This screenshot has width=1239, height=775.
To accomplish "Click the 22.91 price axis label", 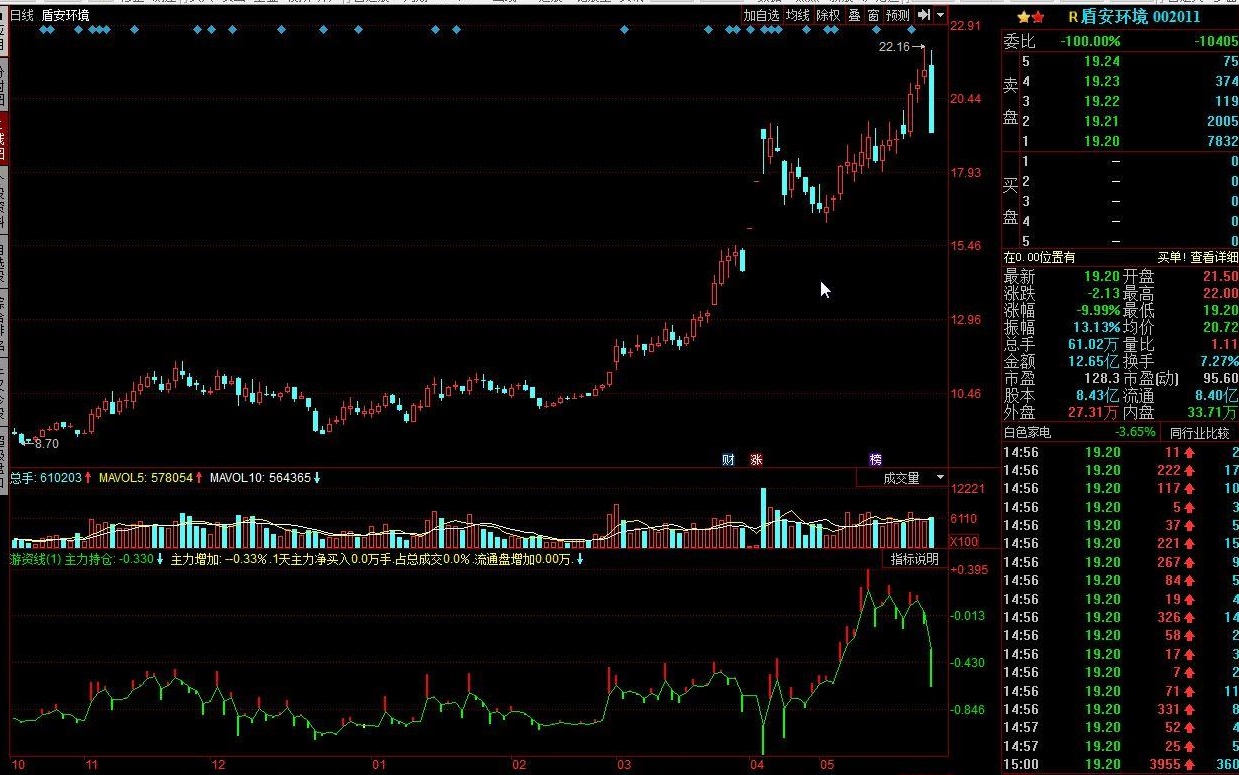I will coord(967,26).
